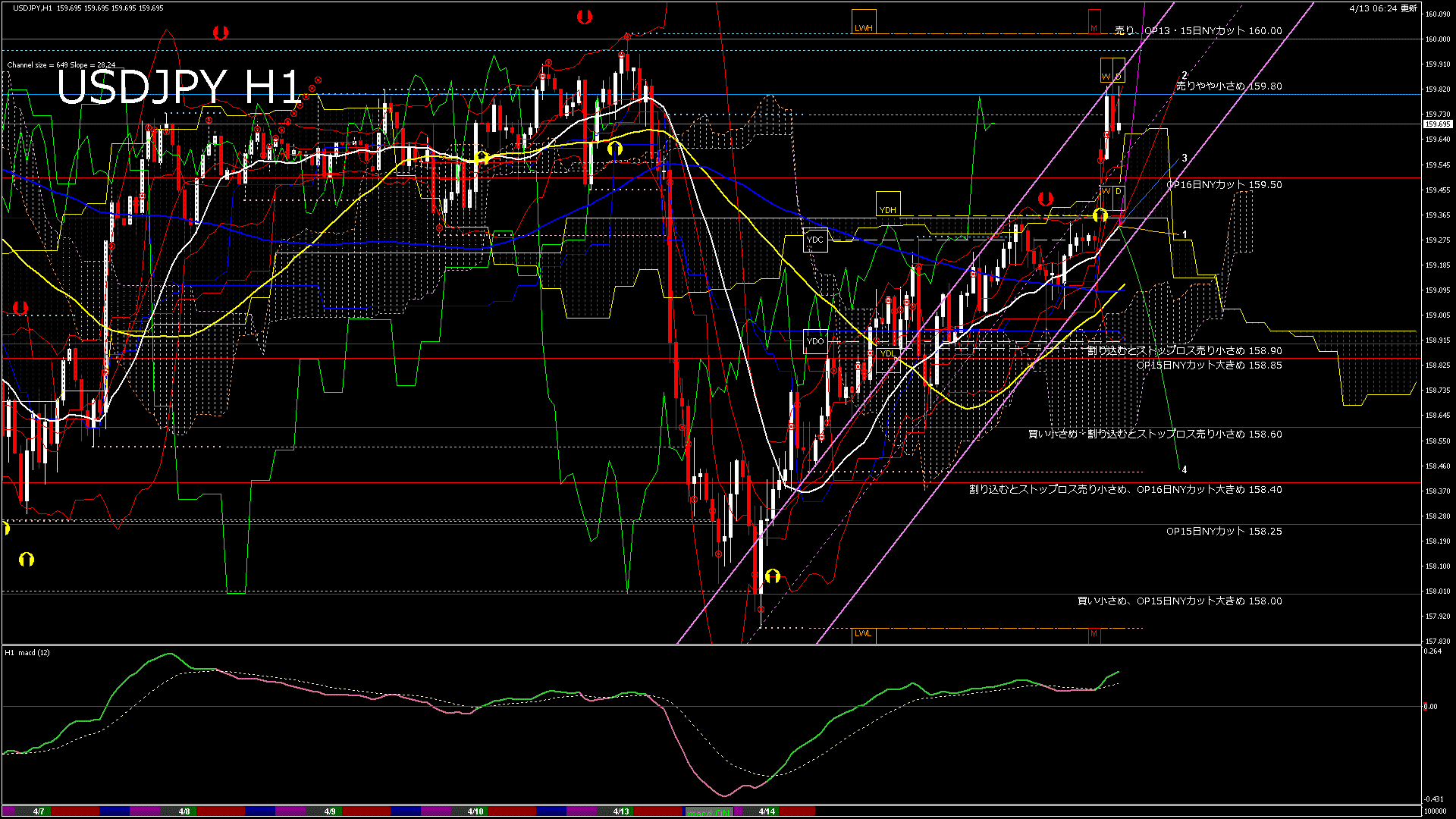
Task: Click the H1 macd (12) indicator label
Action: (x=27, y=652)
